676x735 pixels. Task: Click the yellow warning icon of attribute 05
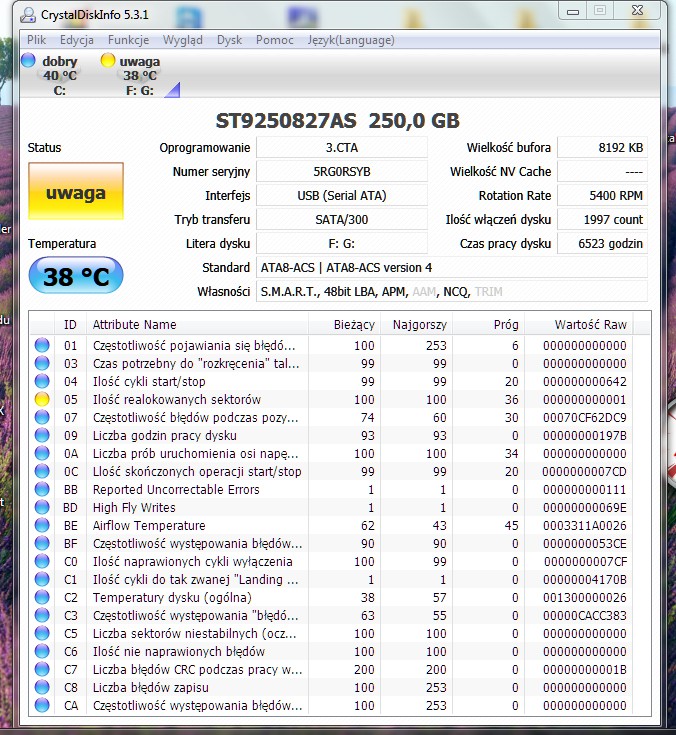(x=42, y=399)
